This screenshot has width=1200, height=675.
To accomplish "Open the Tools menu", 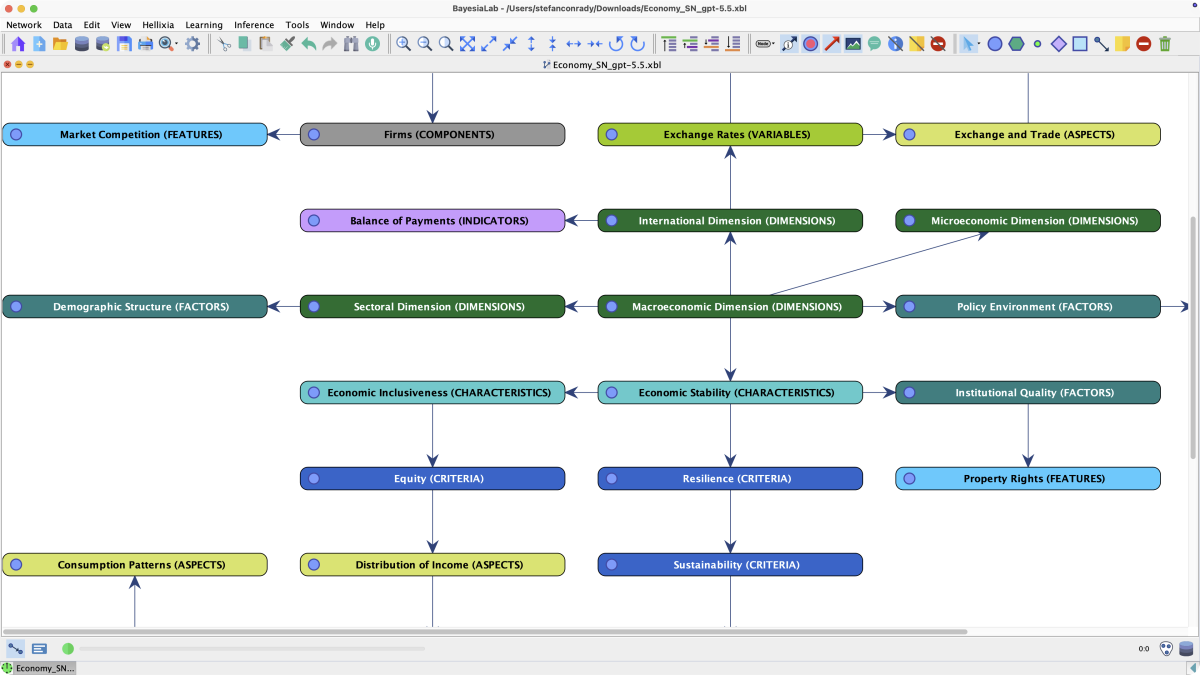I will pos(297,25).
